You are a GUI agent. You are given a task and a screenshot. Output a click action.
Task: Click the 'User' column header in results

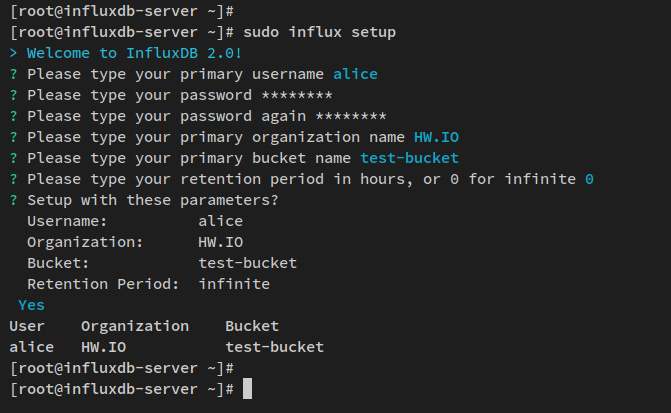click(27, 326)
